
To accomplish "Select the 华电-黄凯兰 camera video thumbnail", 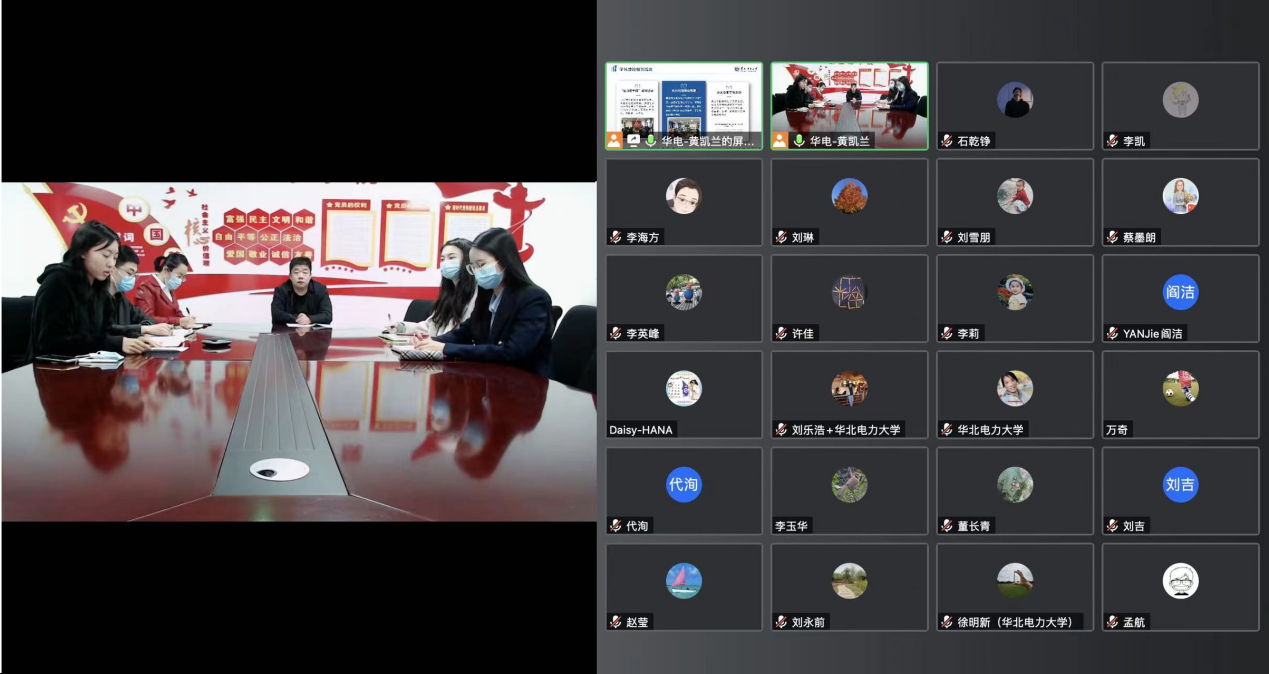I will point(849,98).
